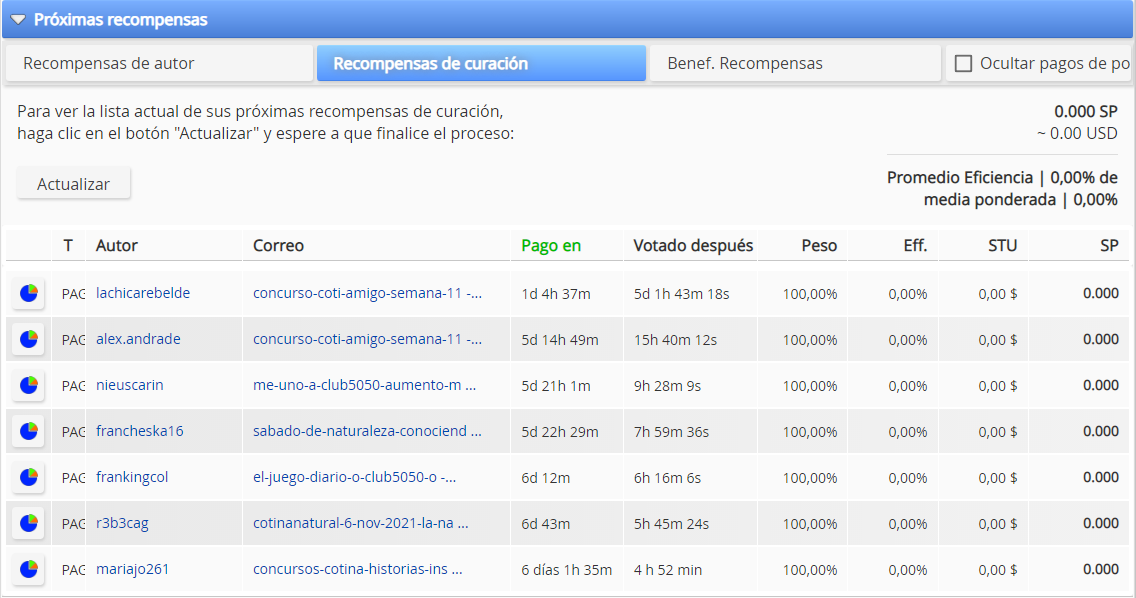Viewport: 1136px width, 598px height.
Task: Sort by the Correo column header
Action: (x=278, y=246)
